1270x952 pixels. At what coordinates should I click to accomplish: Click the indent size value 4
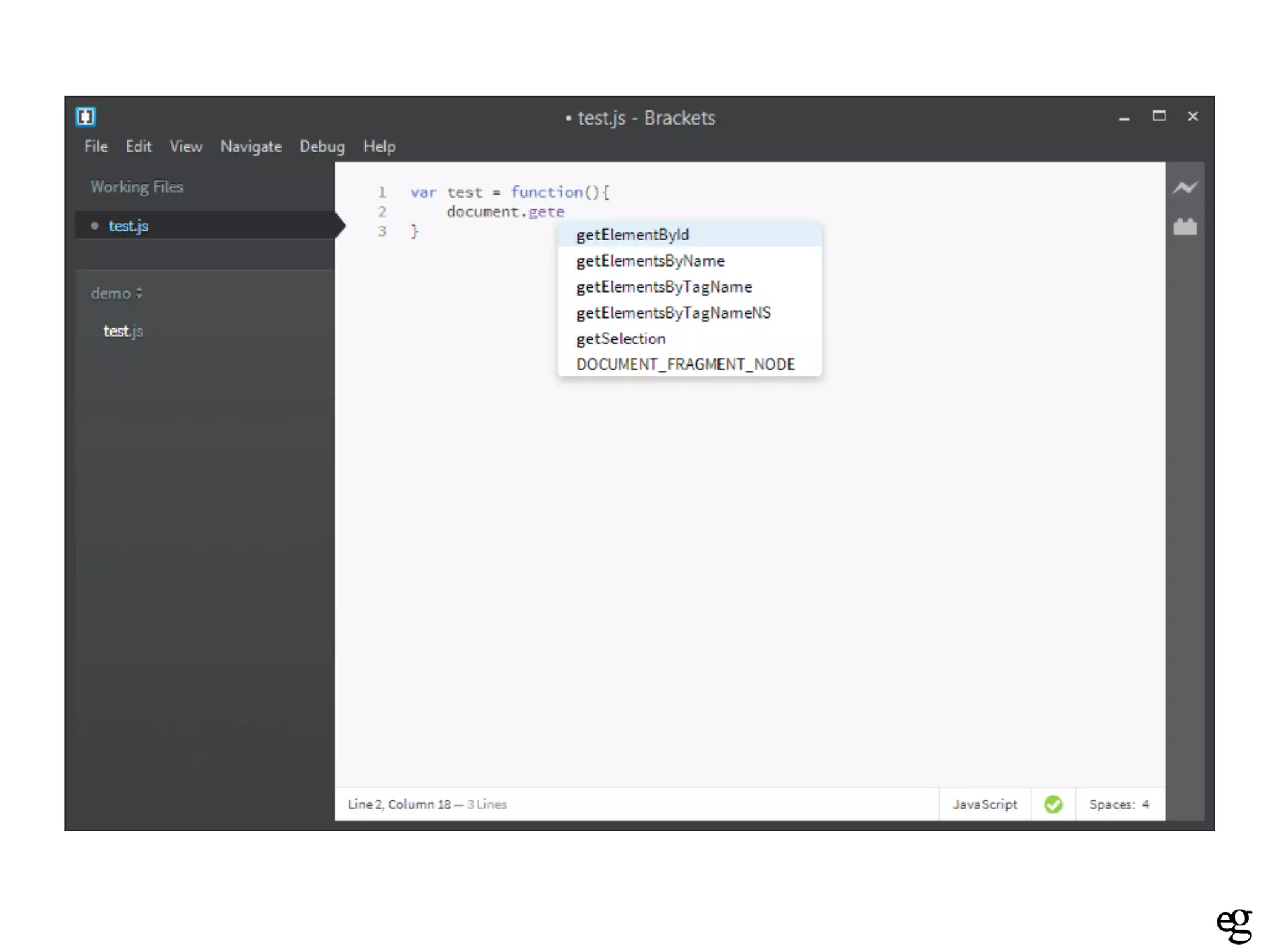[x=1145, y=804]
